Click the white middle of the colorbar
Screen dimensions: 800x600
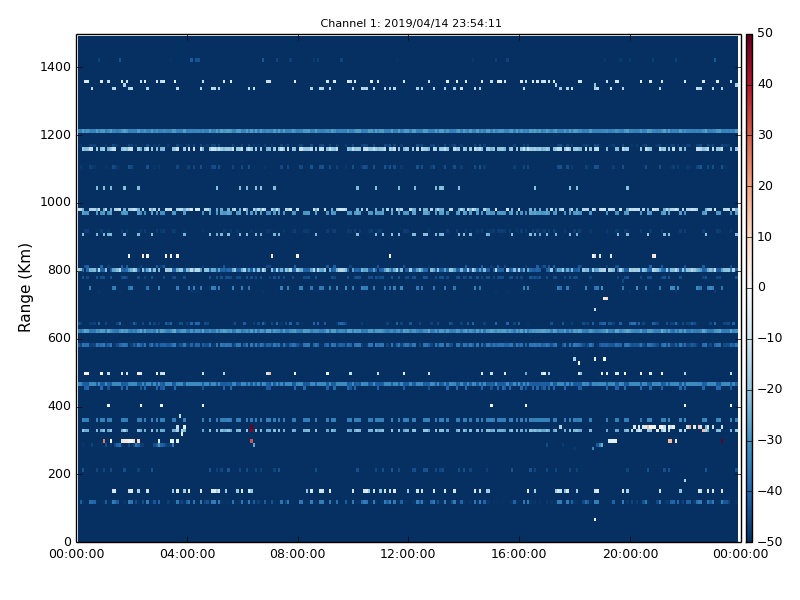tap(749, 288)
